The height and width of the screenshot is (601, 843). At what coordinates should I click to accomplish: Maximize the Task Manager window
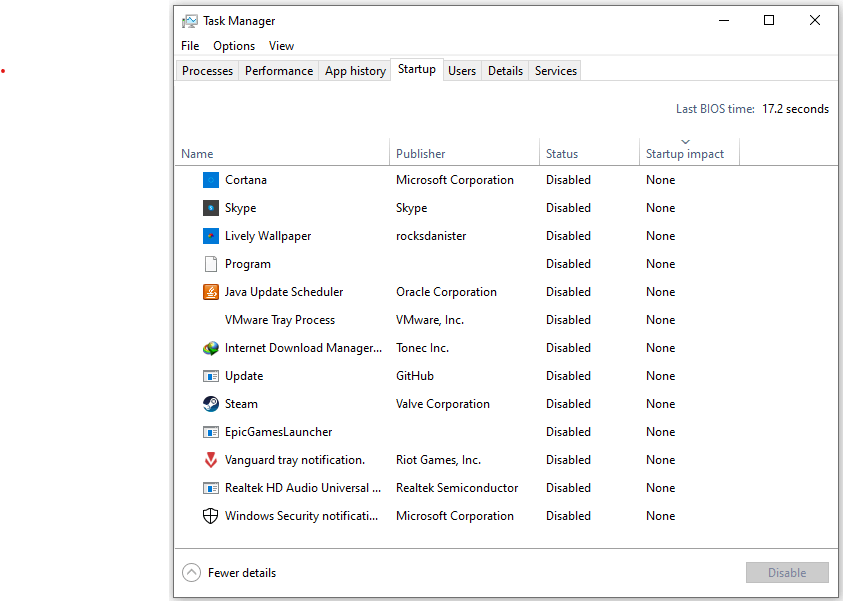pyautogui.click(x=769, y=20)
